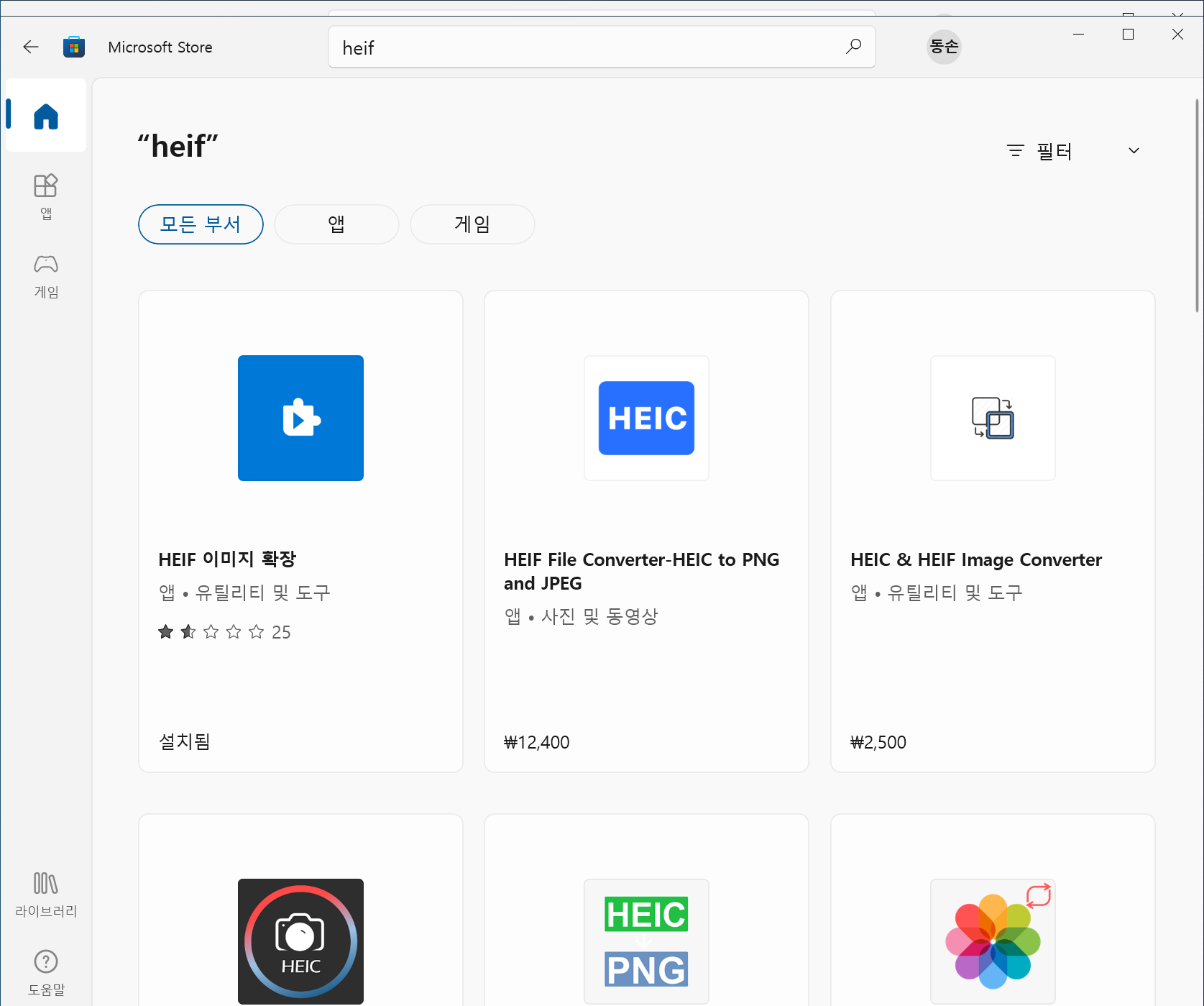Click the ₩12,400 price
The image size is (1204, 1006).
[x=537, y=742]
